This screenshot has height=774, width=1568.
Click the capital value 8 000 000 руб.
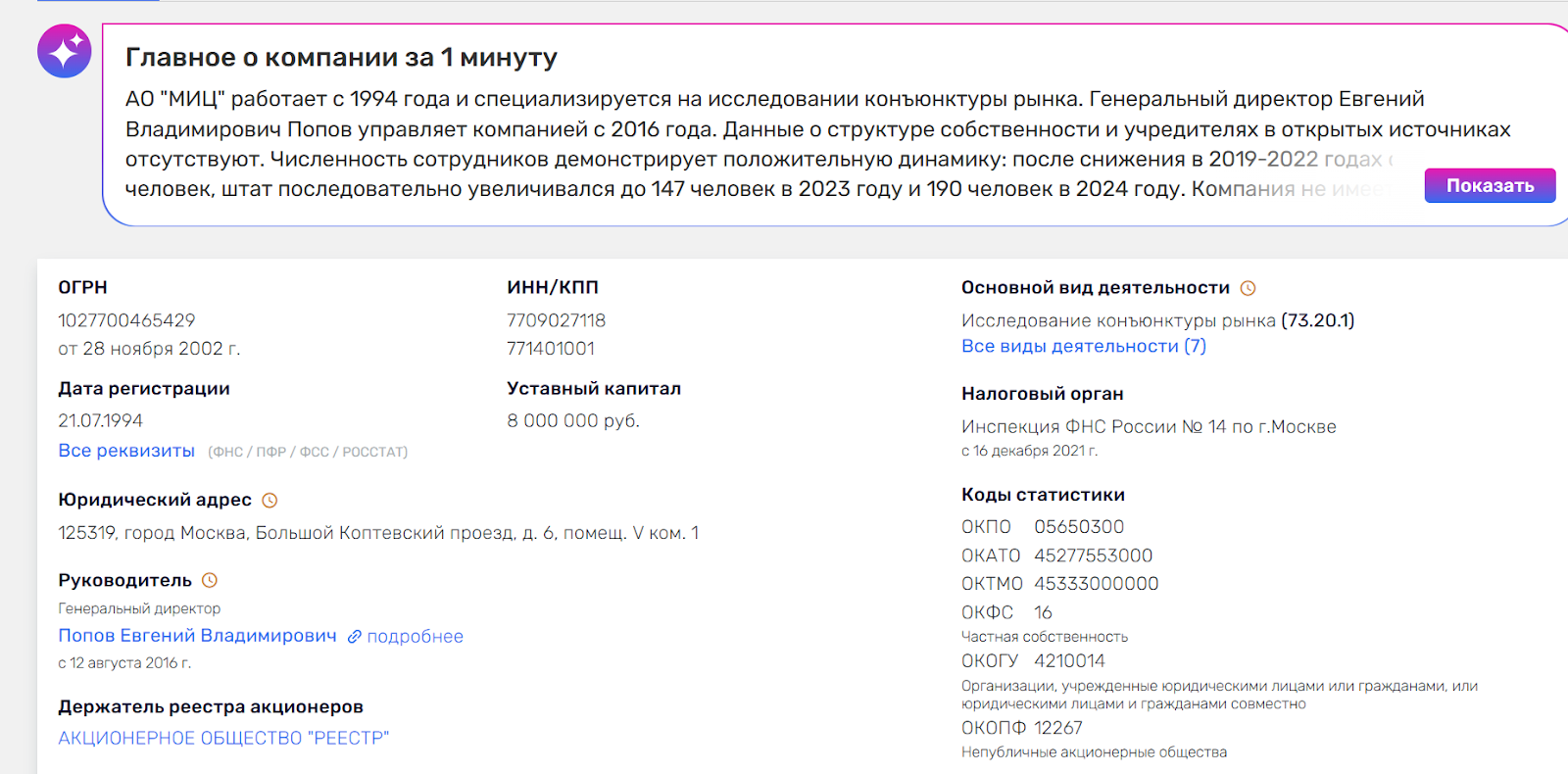573,420
